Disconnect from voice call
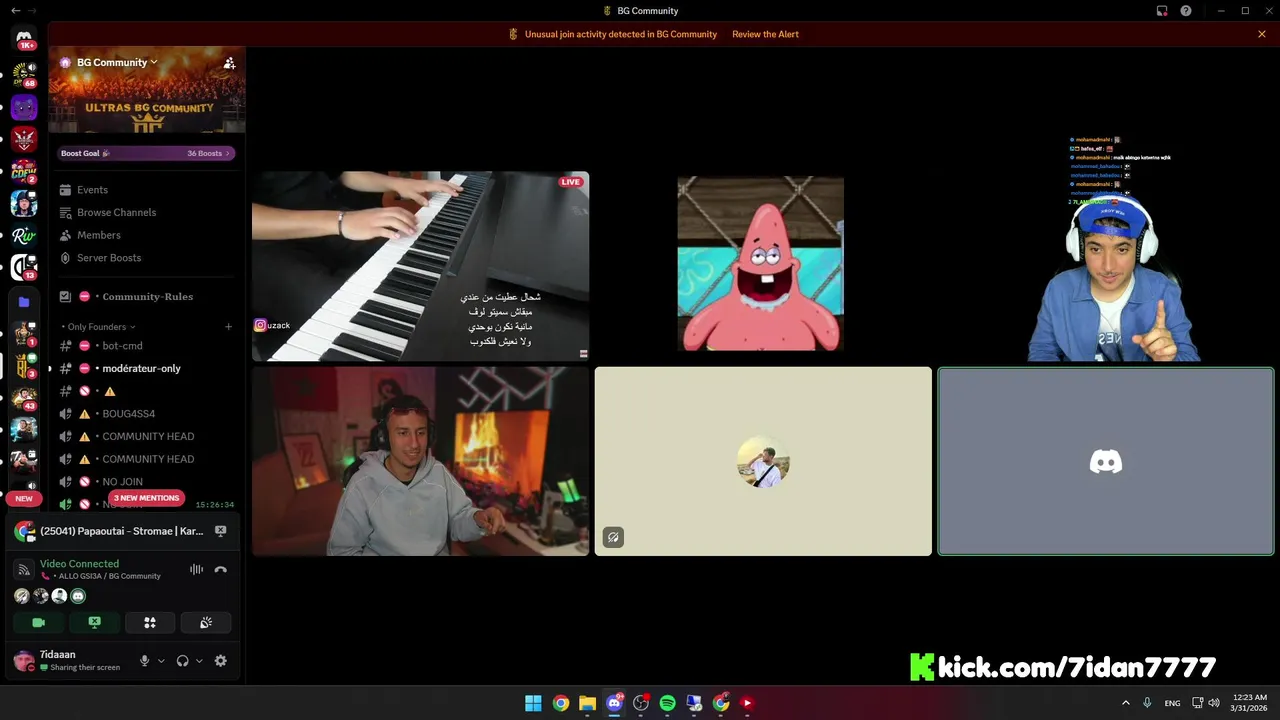The image size is (1280, 720). (221, 569)
